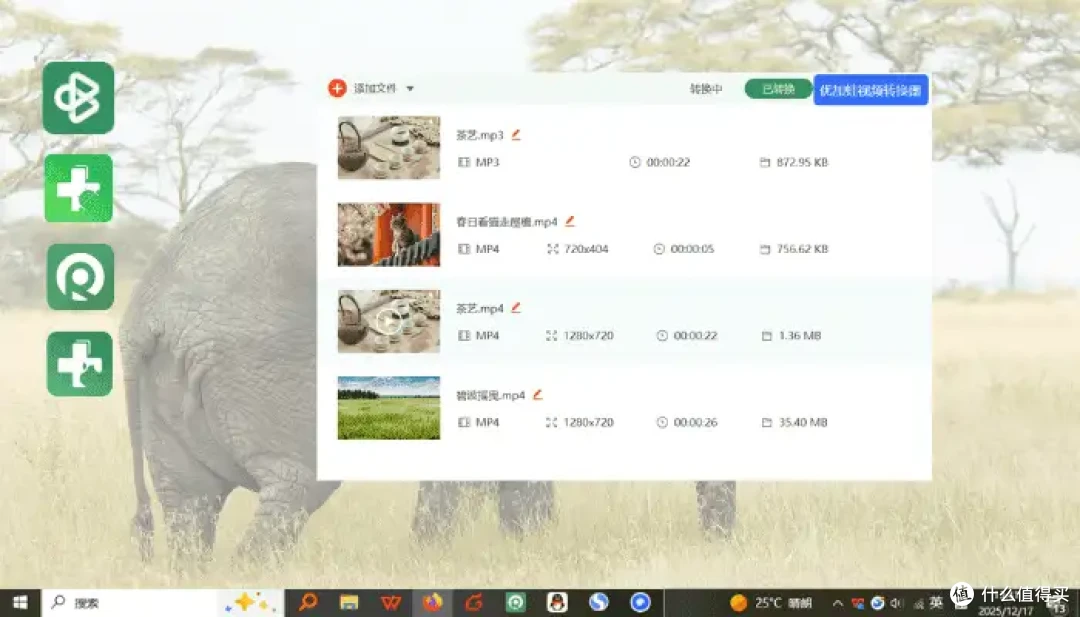1080x617 pixels.
Task: Click the rename pencil next to 春日看猫走屋檐.mp4
Action: coord(570,221)
